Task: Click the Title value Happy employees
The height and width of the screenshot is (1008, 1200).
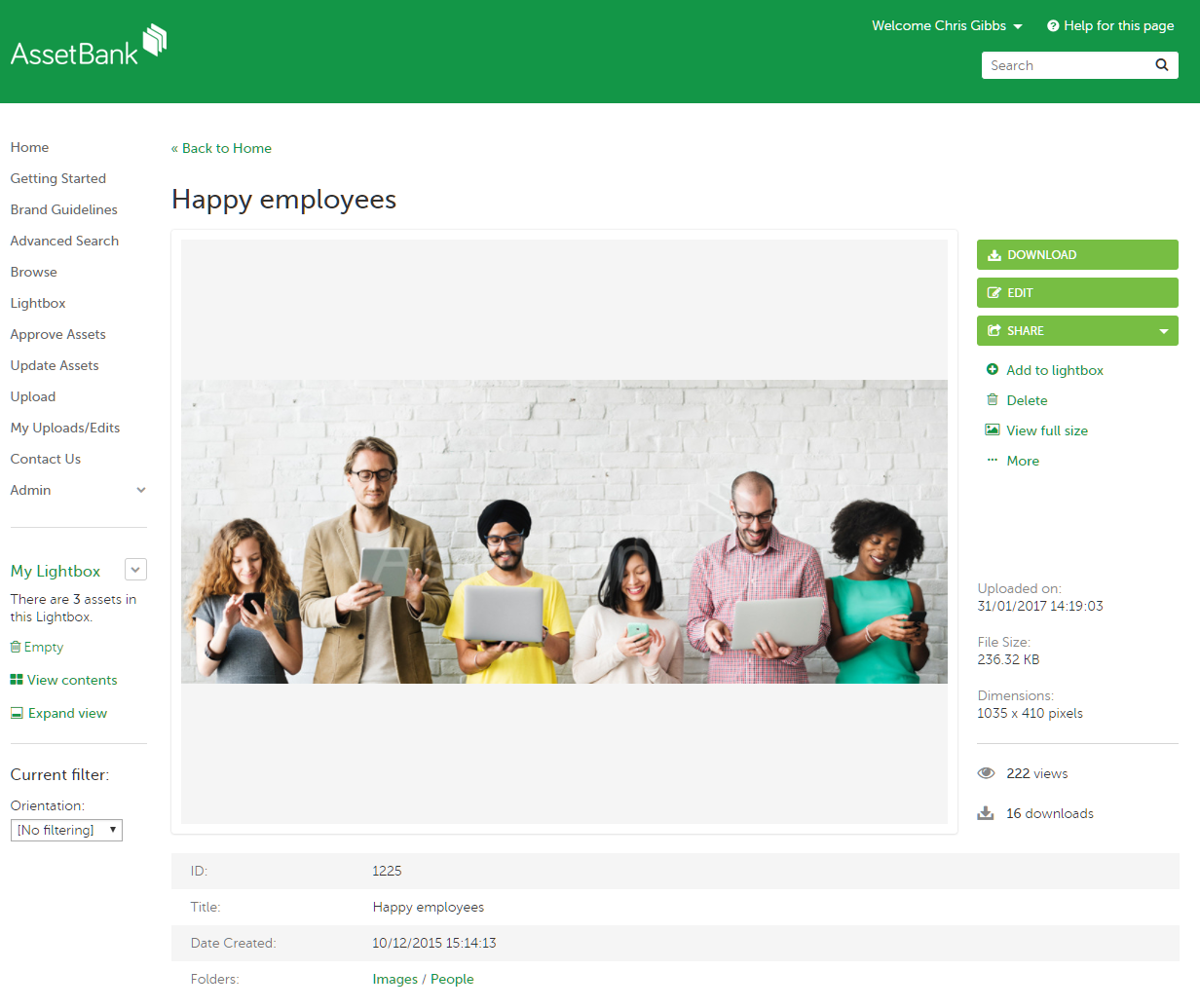Action: tap(429, 907)
